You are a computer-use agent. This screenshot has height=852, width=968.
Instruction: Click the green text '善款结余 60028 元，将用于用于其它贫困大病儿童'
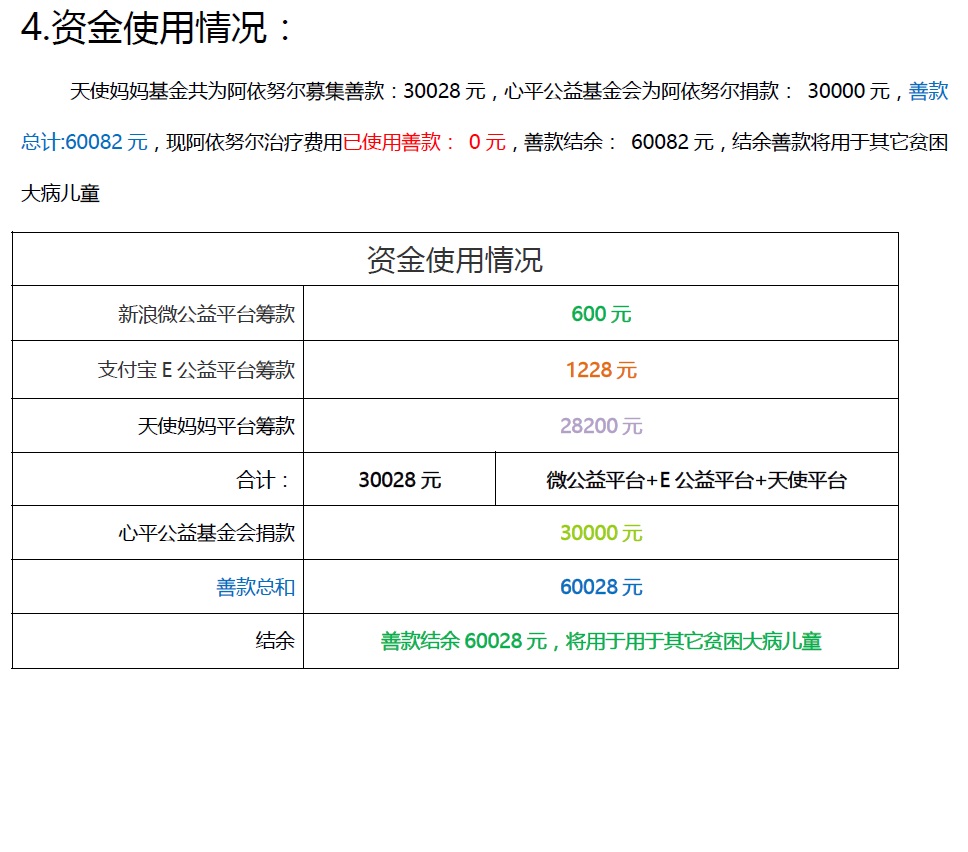pos(601,641)
